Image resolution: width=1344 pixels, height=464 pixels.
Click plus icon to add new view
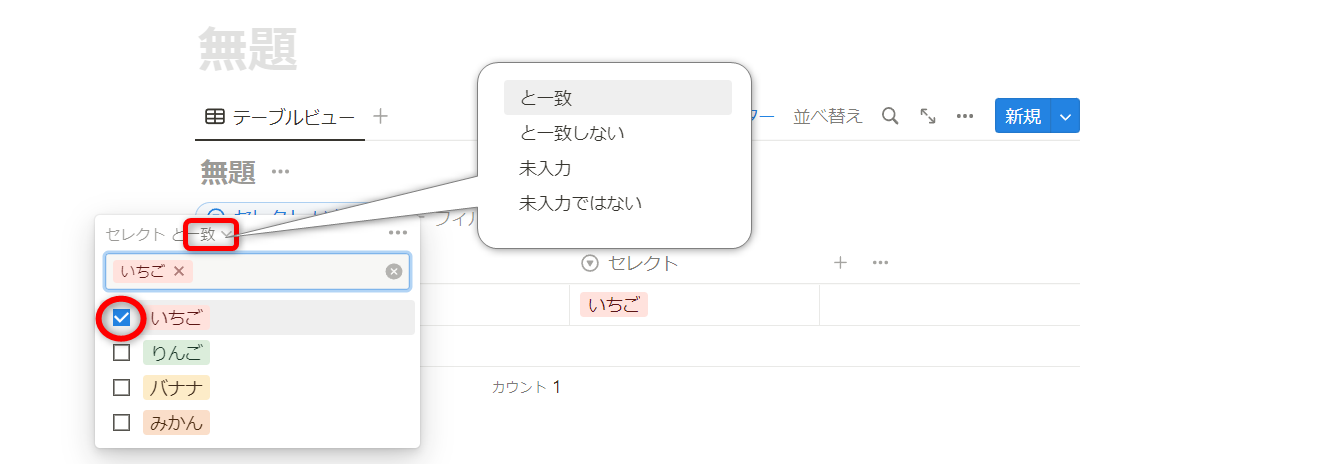point(380,116)
